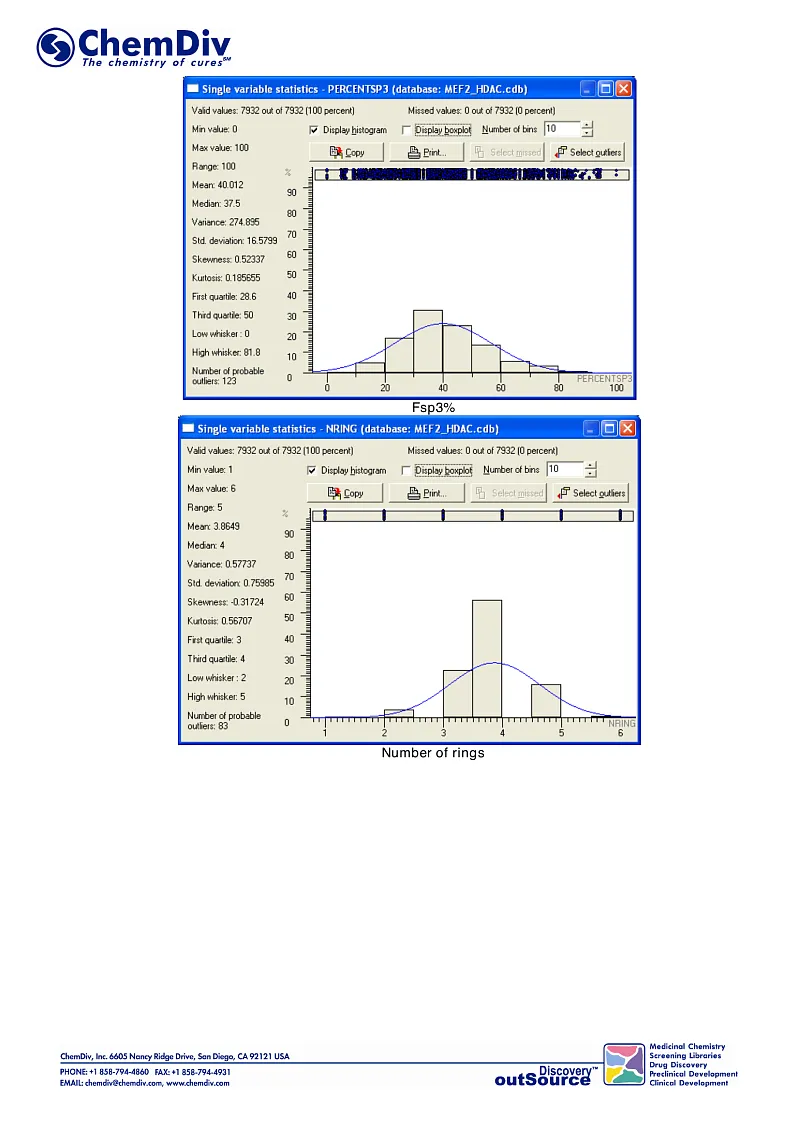Image resolution: width=800 pixels, height=1131 pixels.
Task: Click the NRING window title bar icon
Action: click(x=189, y=429)
